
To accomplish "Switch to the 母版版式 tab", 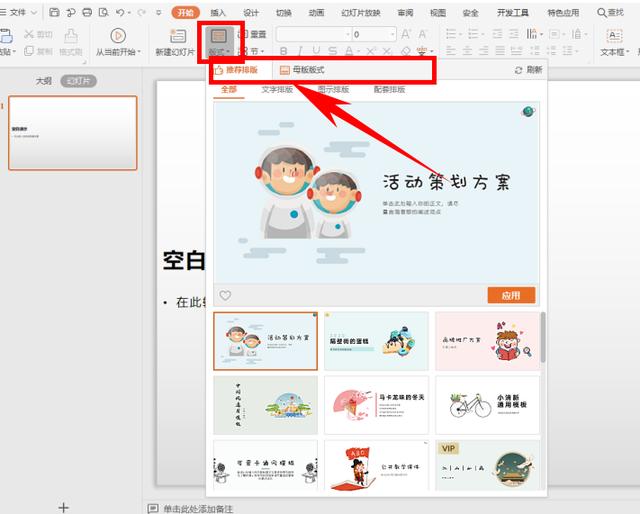I will coord(302,70).
